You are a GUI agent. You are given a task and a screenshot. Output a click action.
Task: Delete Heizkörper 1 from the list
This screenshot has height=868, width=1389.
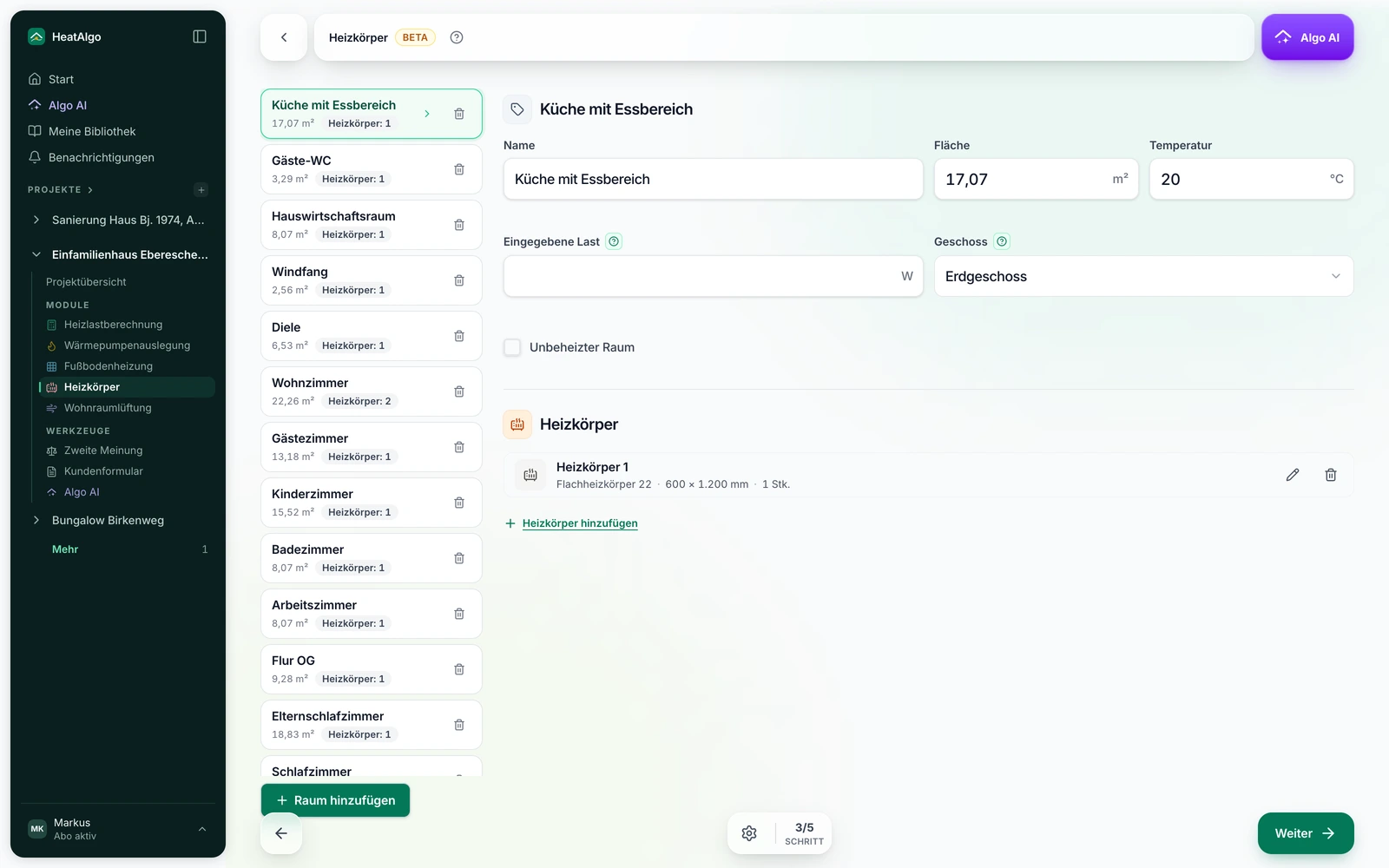(x=1331, y=475)
